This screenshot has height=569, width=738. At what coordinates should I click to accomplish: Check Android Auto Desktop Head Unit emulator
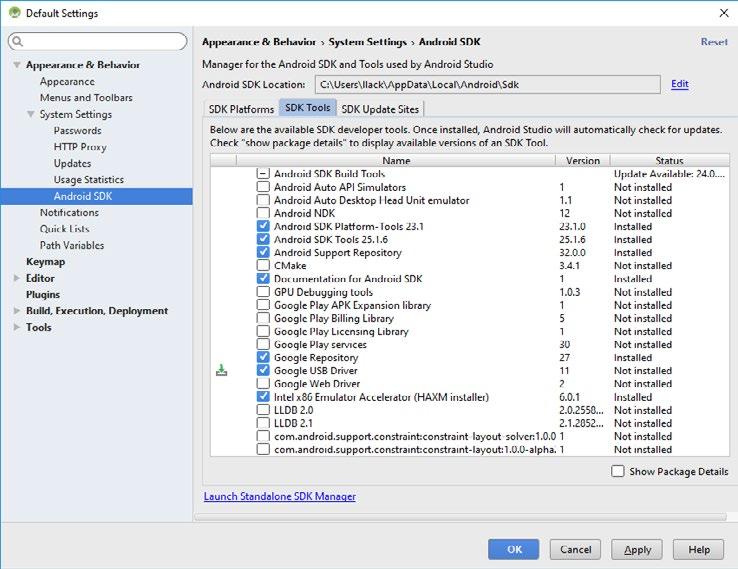pos(263,200)
